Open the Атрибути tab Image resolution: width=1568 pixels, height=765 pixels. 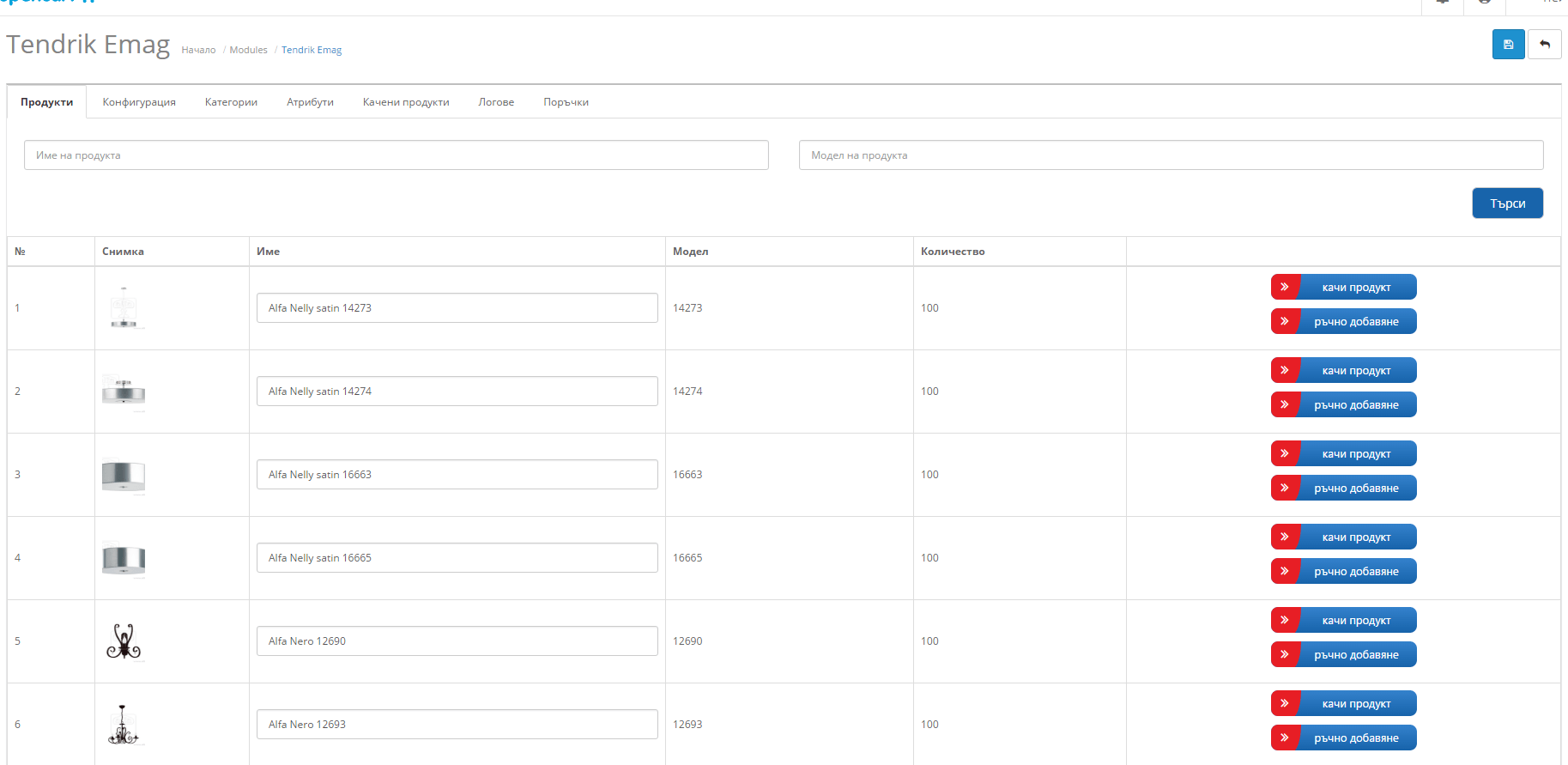(x=310, y=102)
